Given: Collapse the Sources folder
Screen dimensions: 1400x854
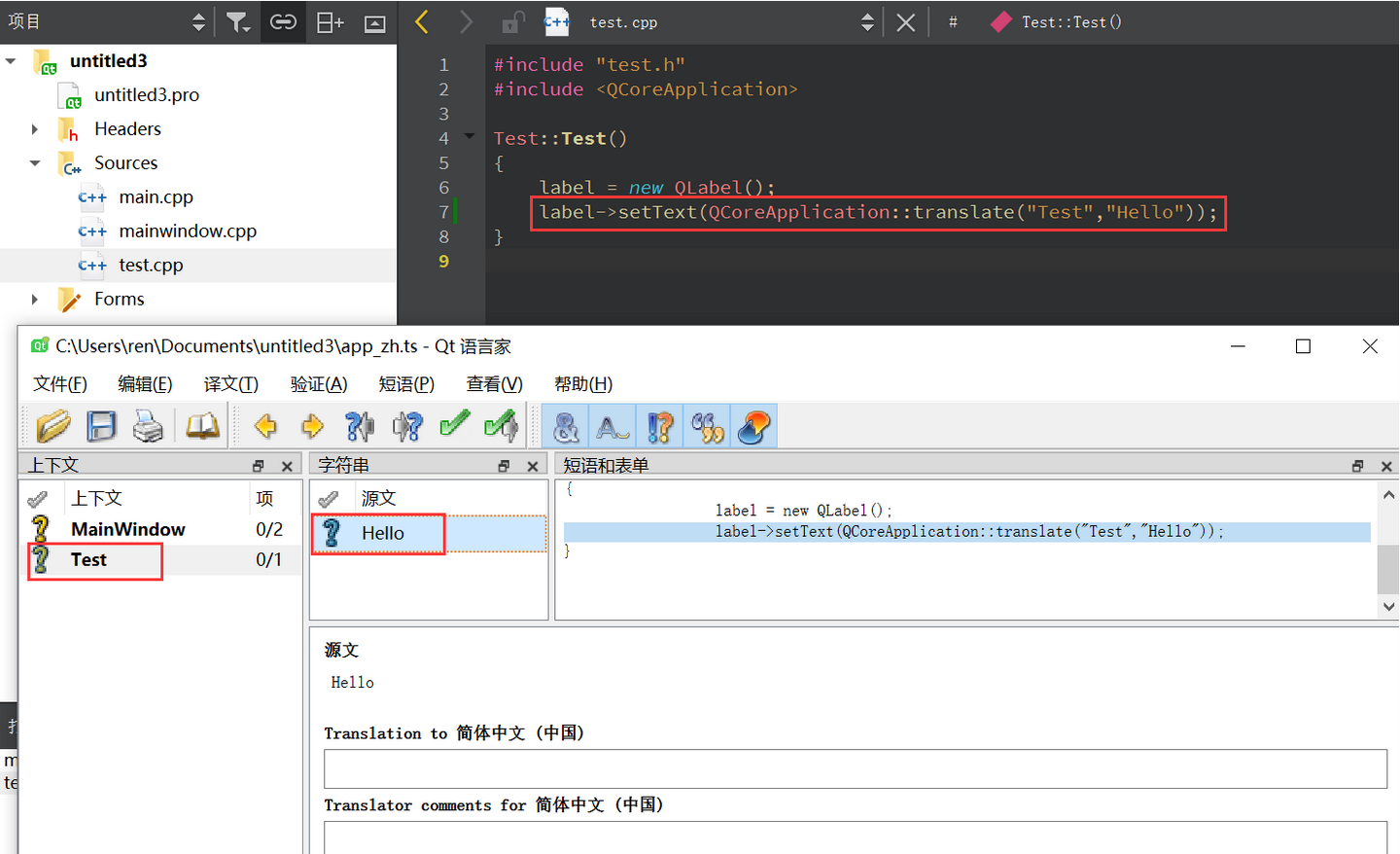Looking at the screenshot, I should [x=35, y=162].
